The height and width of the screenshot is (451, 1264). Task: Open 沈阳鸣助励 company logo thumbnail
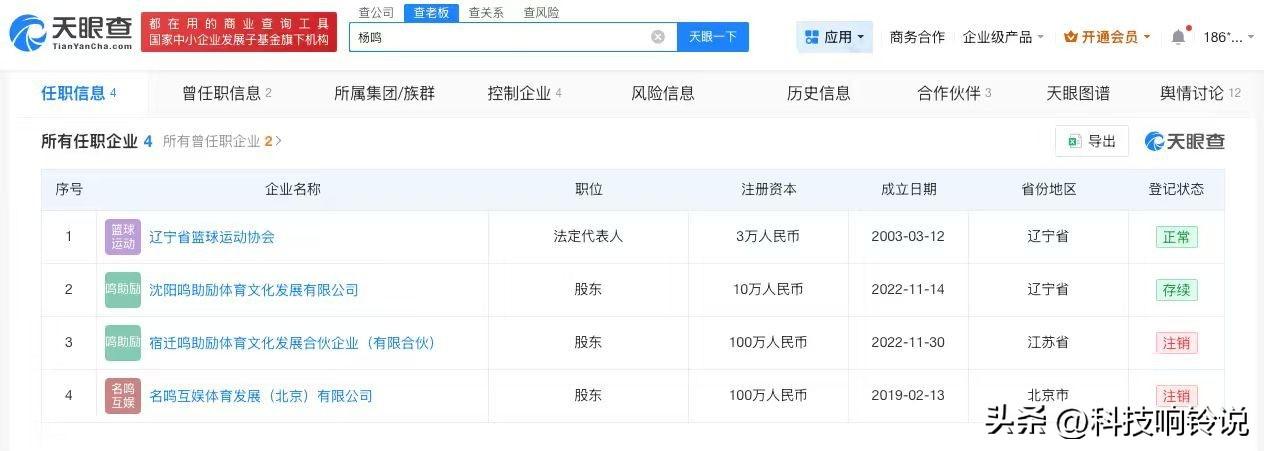(x=123, y=290)
